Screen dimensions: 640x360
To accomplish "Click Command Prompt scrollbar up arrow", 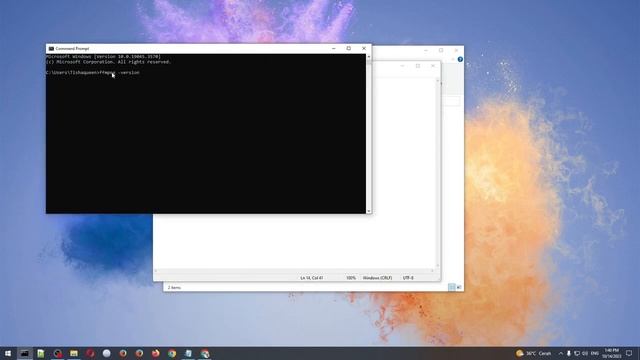I will pos(369,56).
